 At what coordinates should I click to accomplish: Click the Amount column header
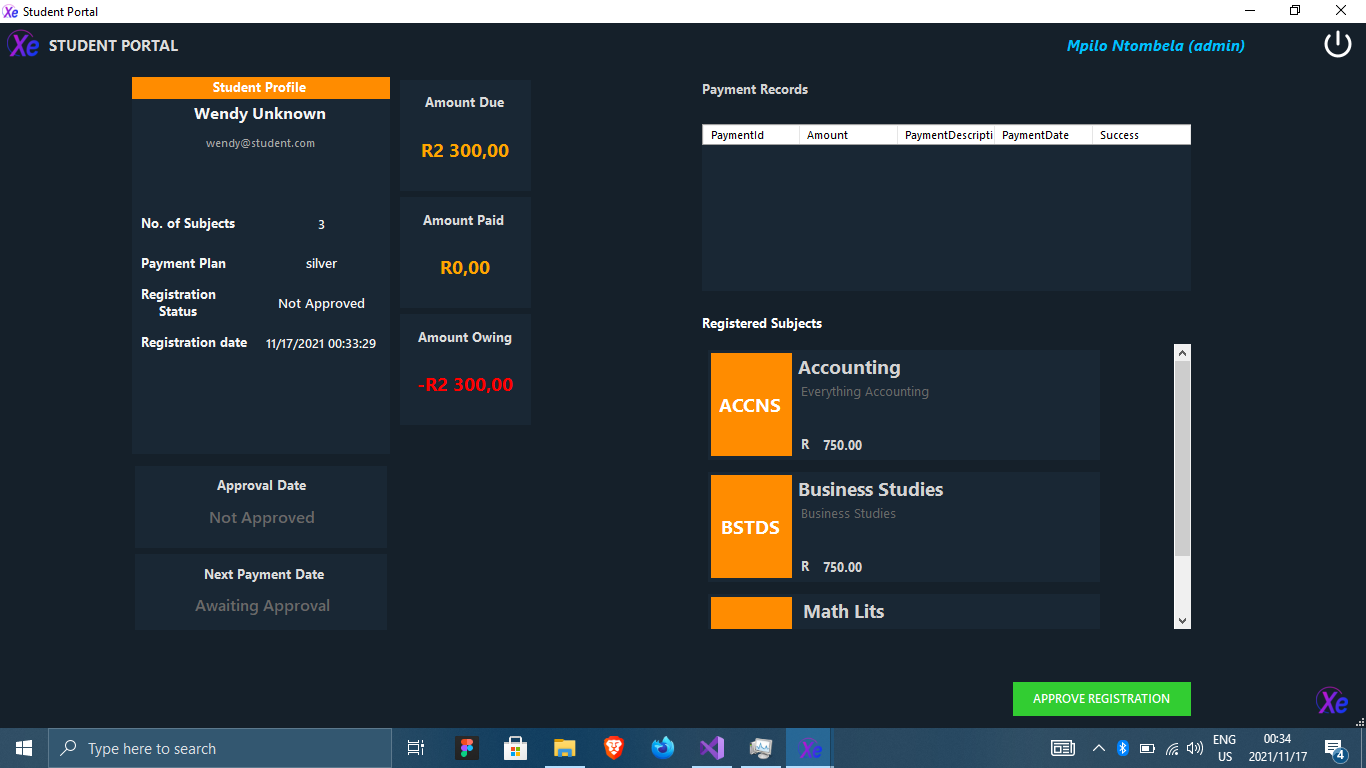pyautogui.click(x=848, y=135)
